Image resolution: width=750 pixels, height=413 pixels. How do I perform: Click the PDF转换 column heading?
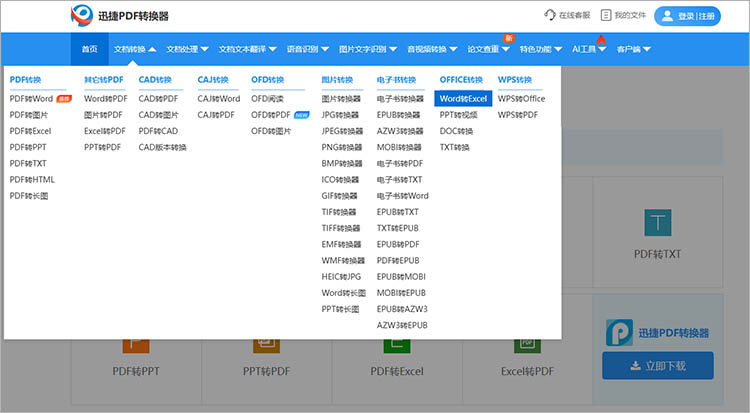(x=25, y=80)
